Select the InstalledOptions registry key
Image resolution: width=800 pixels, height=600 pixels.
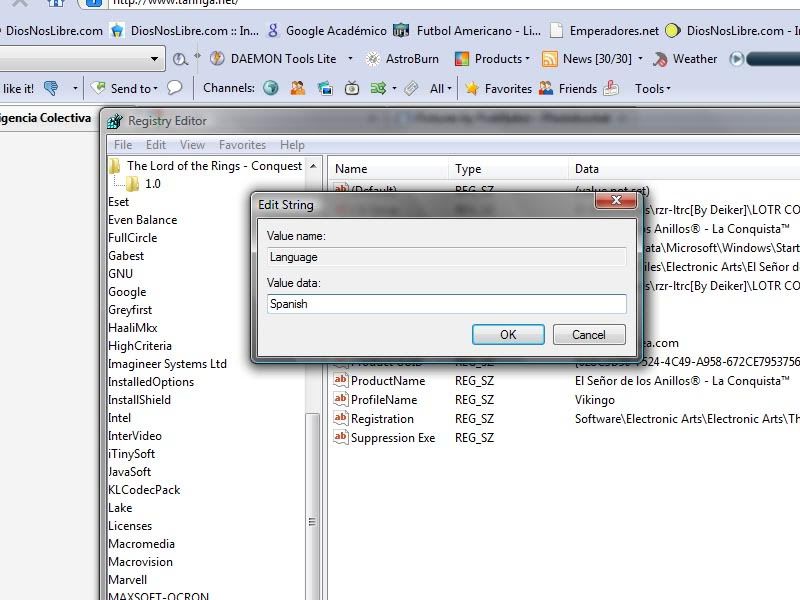[x=151, y=382]
